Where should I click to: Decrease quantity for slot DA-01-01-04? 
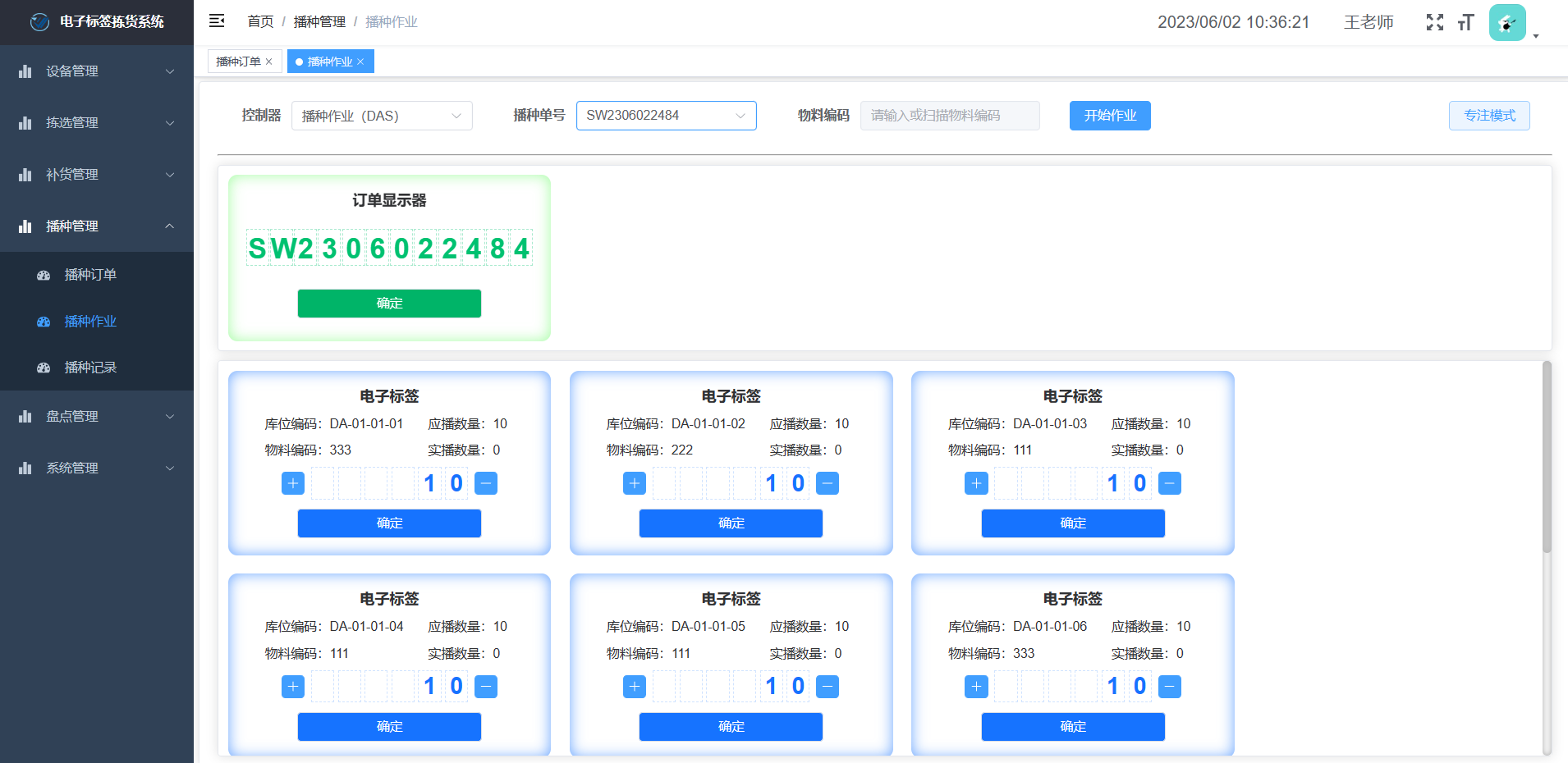[x=486, y=687]
